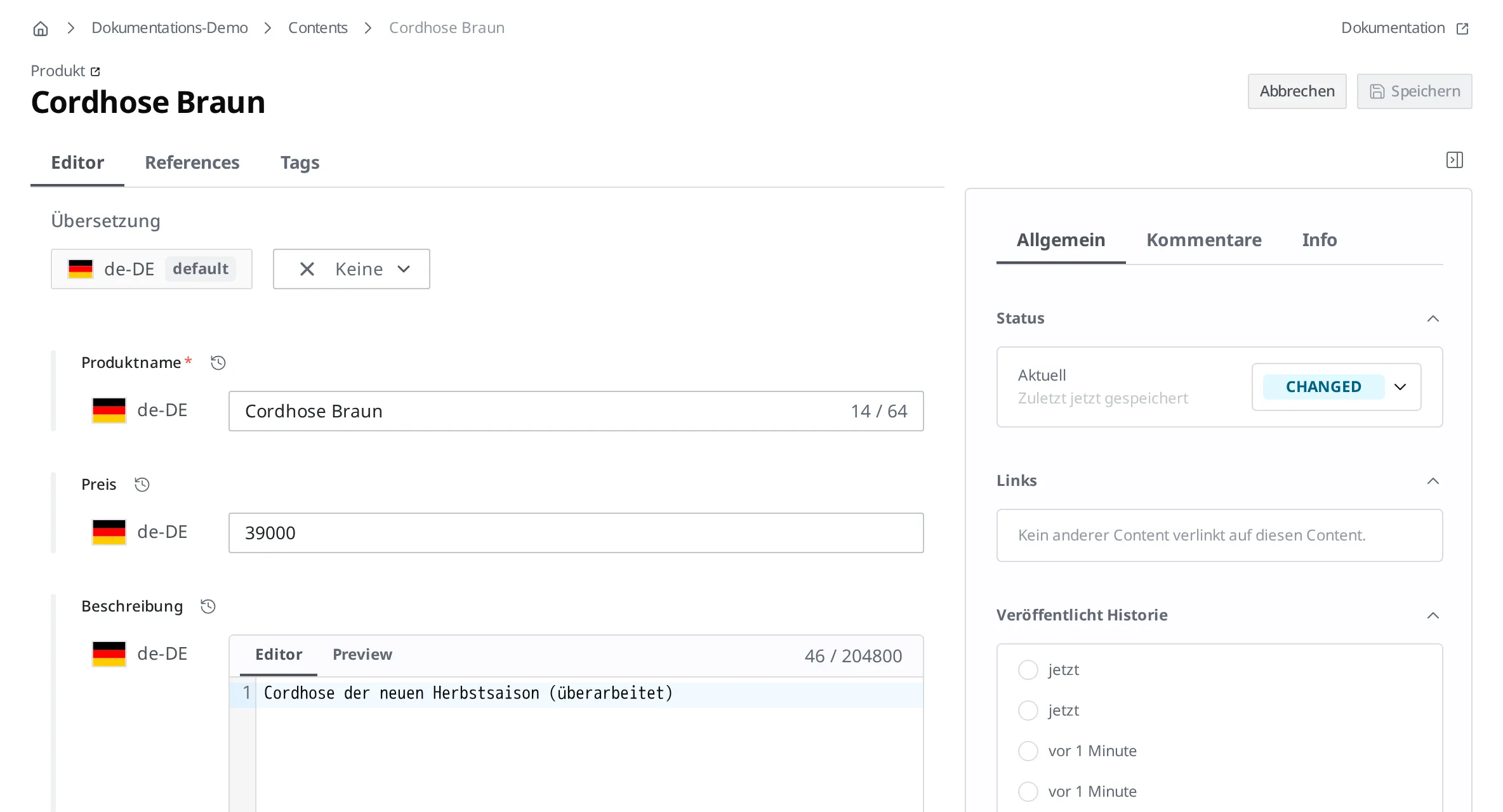Open the Keine translation language dropdown
Image resolution: width=1503 pixels, height=812 pixels.
[352, 269]
